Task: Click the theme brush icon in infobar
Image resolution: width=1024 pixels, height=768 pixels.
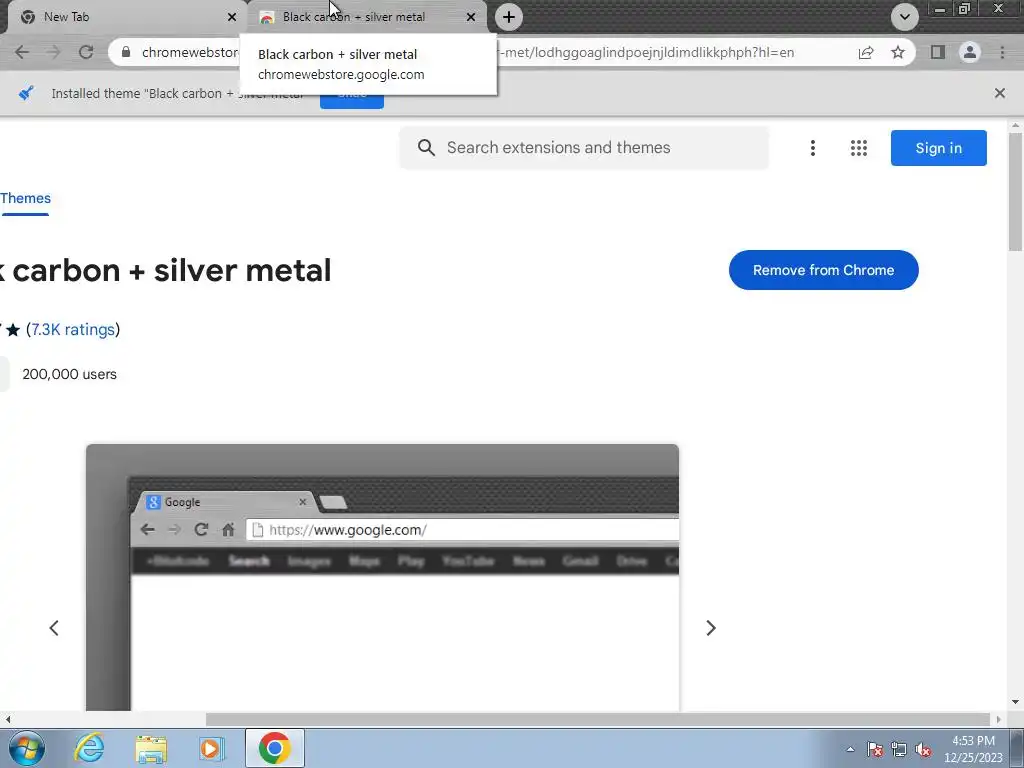Action: (26, 93)
